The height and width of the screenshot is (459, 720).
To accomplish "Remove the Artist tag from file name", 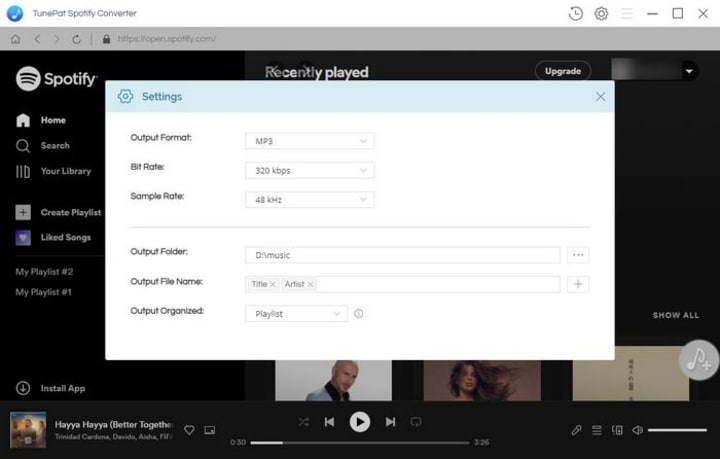I will click(310, 284).
